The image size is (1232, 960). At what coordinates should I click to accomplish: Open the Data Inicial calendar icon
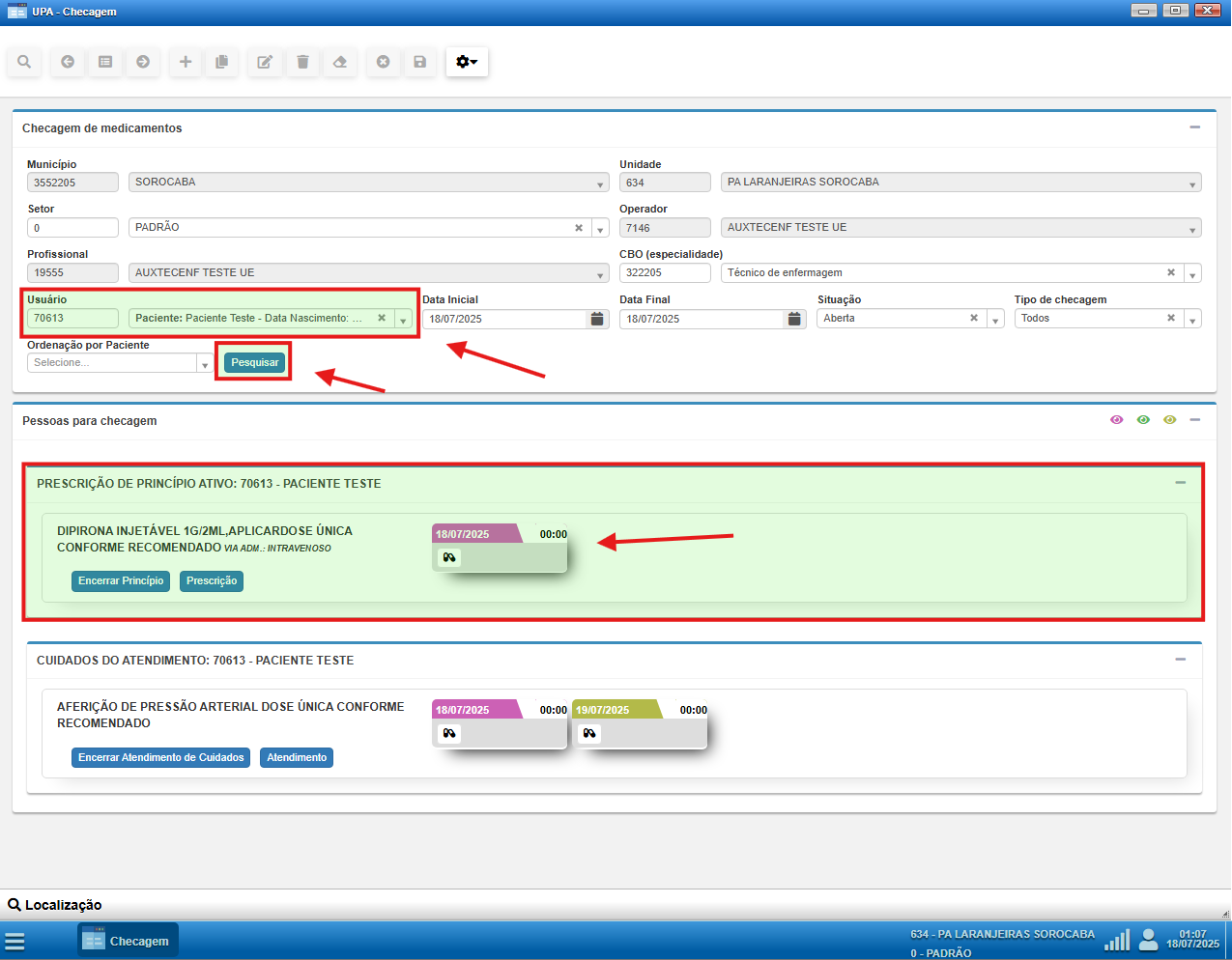597,319
